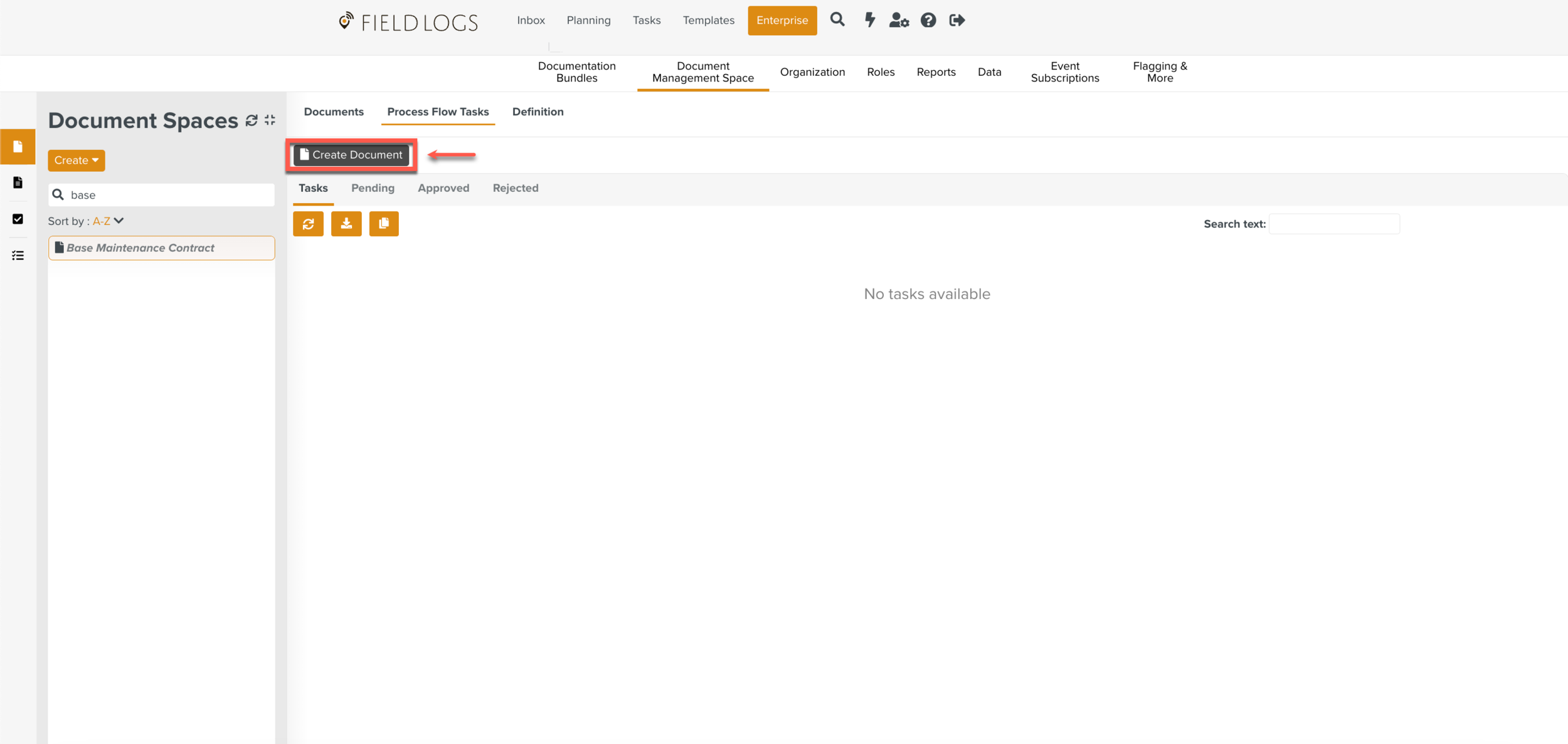Click the lightning quick-actions icon
The image size is (1568, 744).
click(869, 20)
